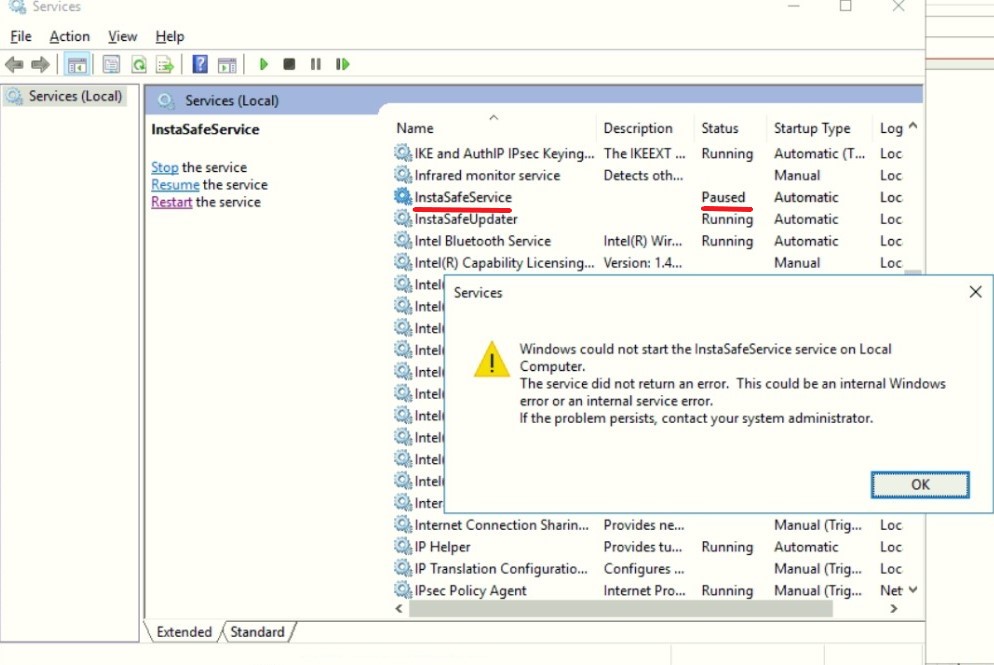Screen dimensions: 994x665
Task: Open the File menu
Action: 21,37
